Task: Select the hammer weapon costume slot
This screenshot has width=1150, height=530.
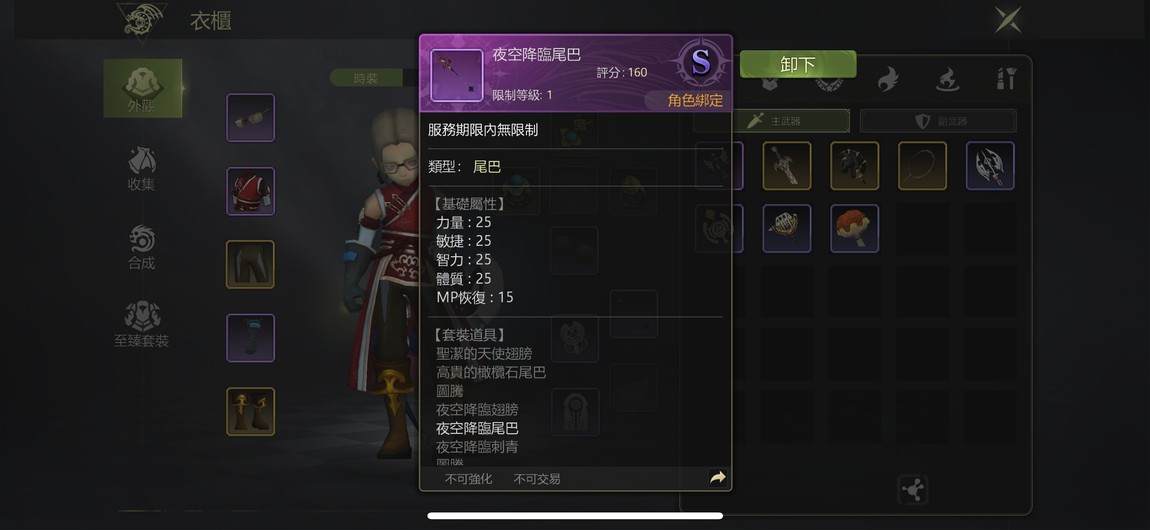Action: tap(250, 117)
